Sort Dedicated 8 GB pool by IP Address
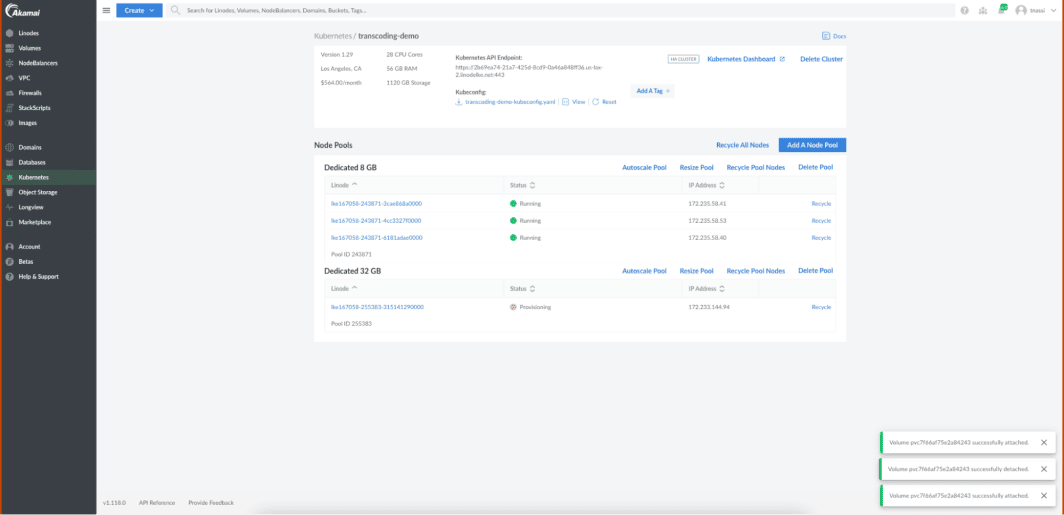The image size is (1064, 515). click(709, 185)
